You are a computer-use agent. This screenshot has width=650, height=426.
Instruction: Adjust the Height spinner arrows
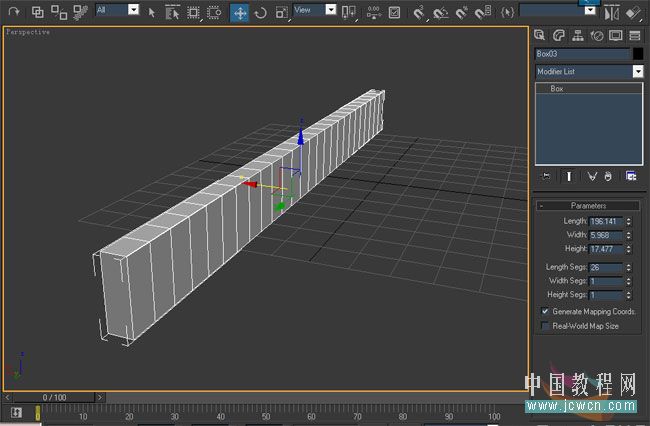click(629, 249)
